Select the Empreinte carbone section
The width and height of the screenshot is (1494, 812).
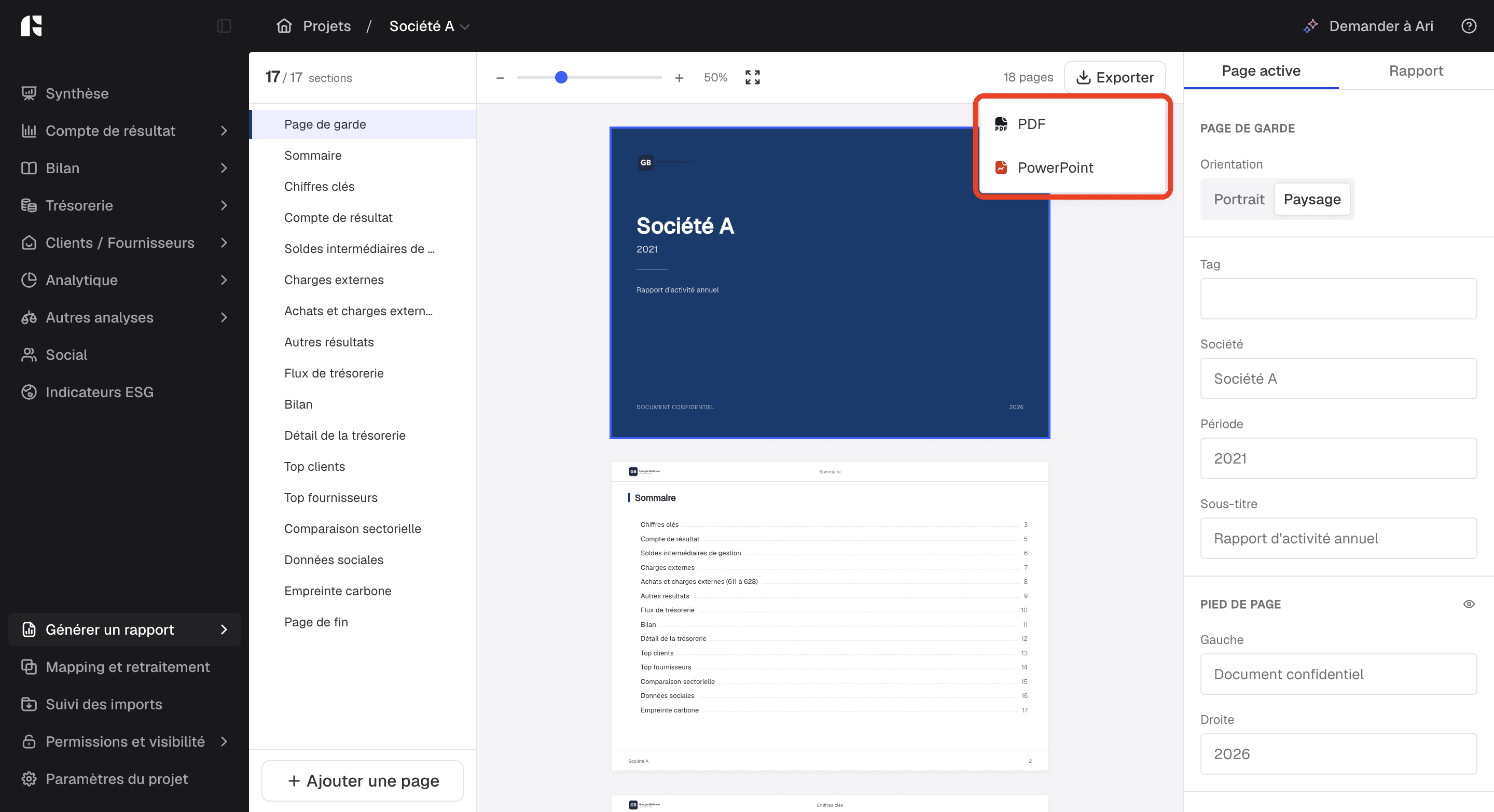(x=363, y=591)
